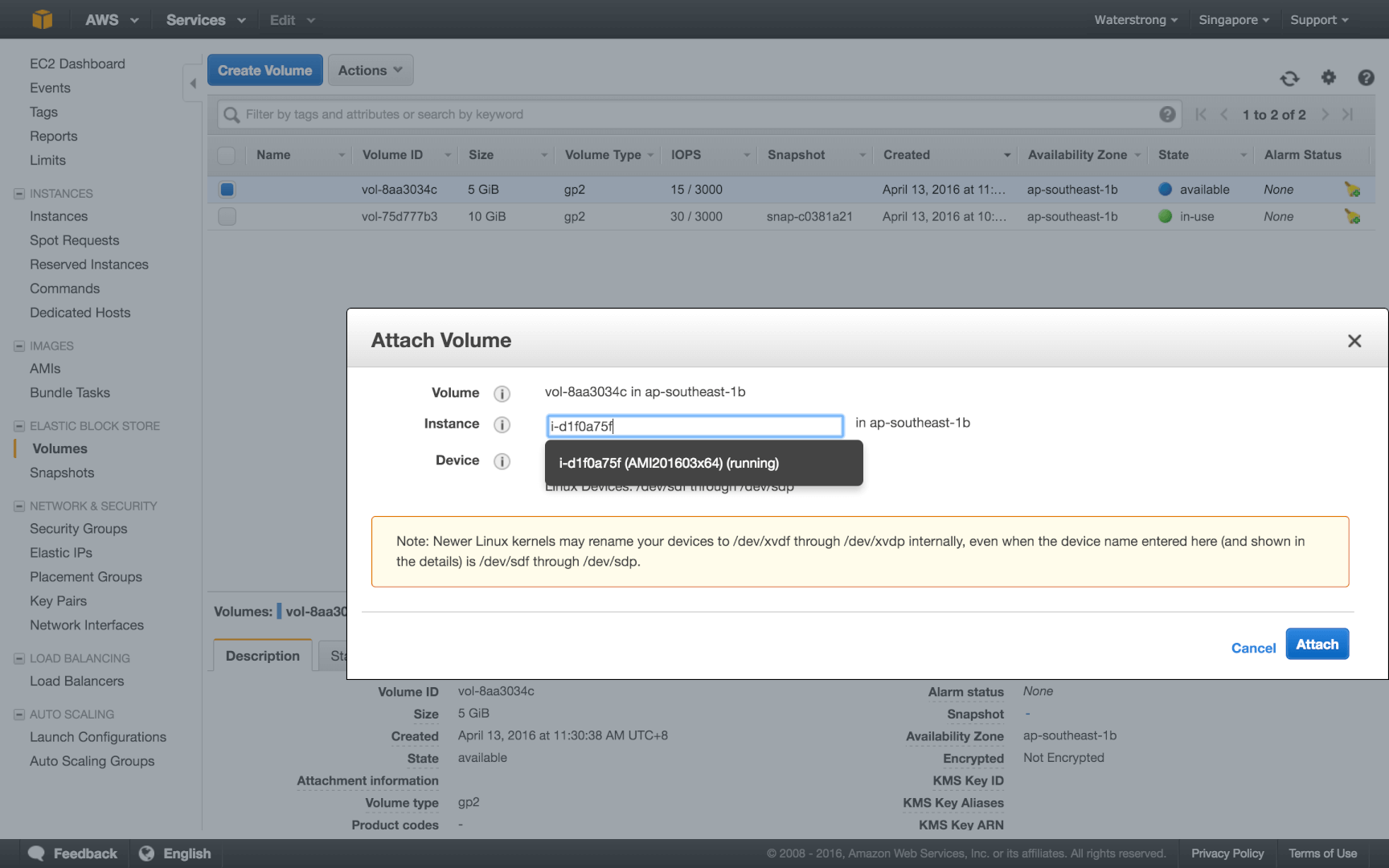Select the vol-8aa3034c row checkbox
This screenshot has width=1389, height=868.
point(227,190)
